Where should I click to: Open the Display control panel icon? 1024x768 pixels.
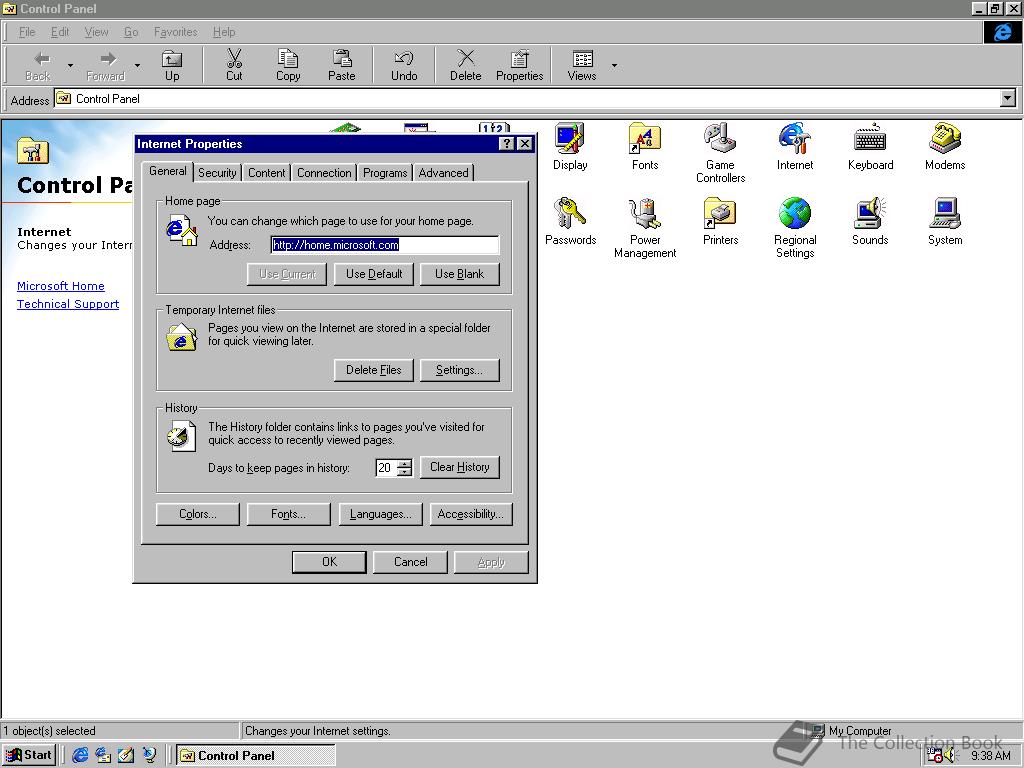569,147
